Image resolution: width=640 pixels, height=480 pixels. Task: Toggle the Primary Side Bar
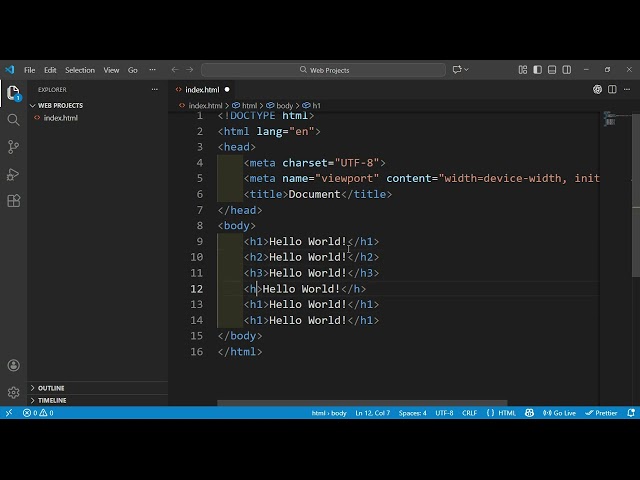coord(538,70)
